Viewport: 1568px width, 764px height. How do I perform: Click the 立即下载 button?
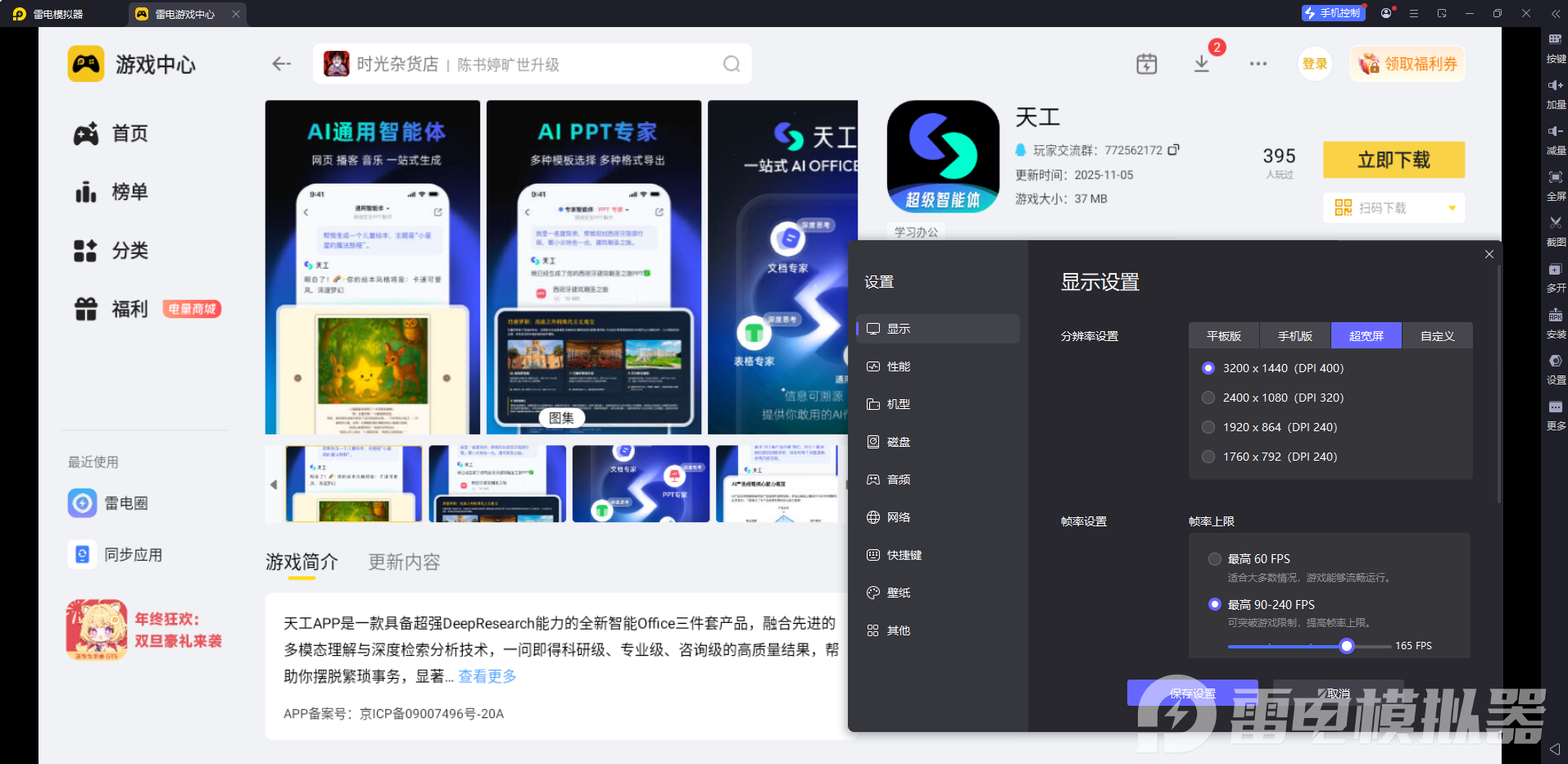[x=1394, y=160]
